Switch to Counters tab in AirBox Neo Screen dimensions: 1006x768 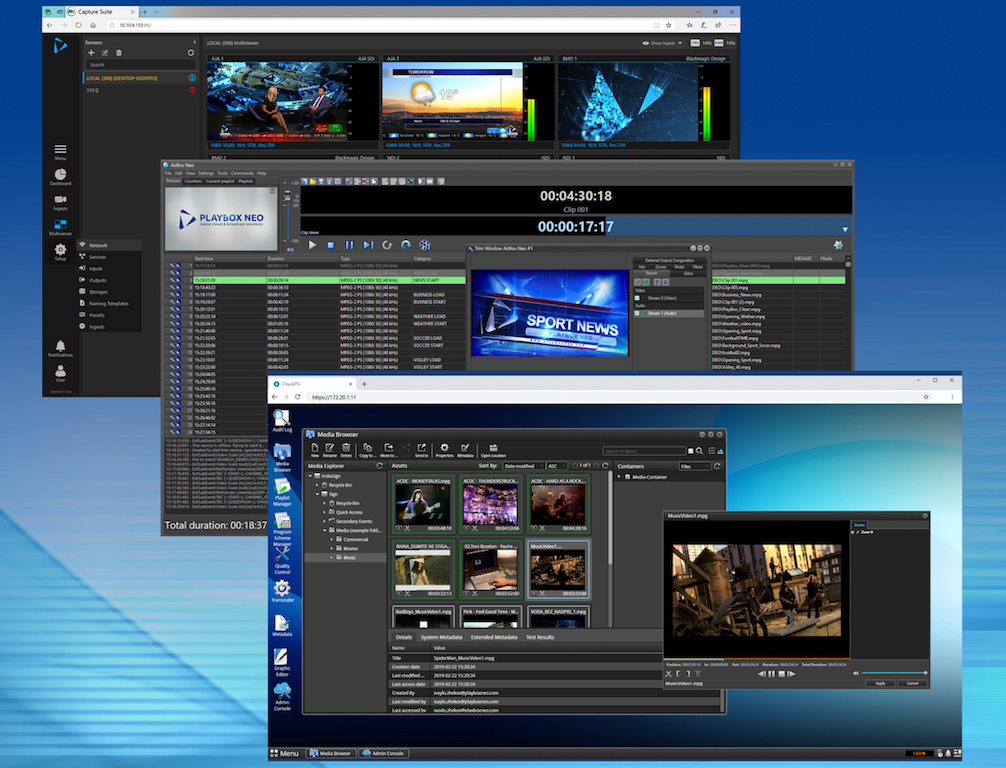[193, 182]
